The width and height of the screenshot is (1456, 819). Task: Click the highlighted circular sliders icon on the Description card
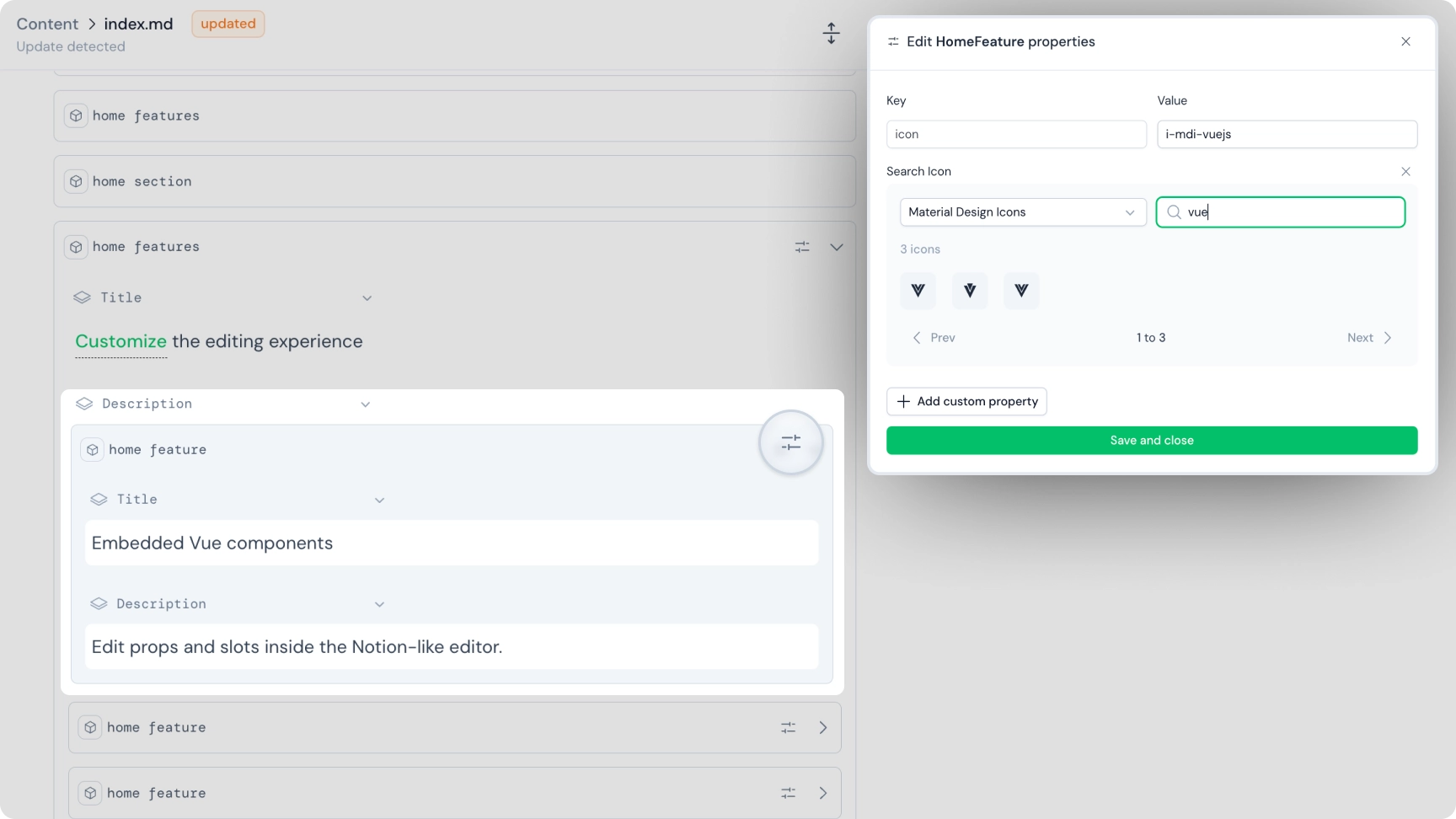coord(790,442)
